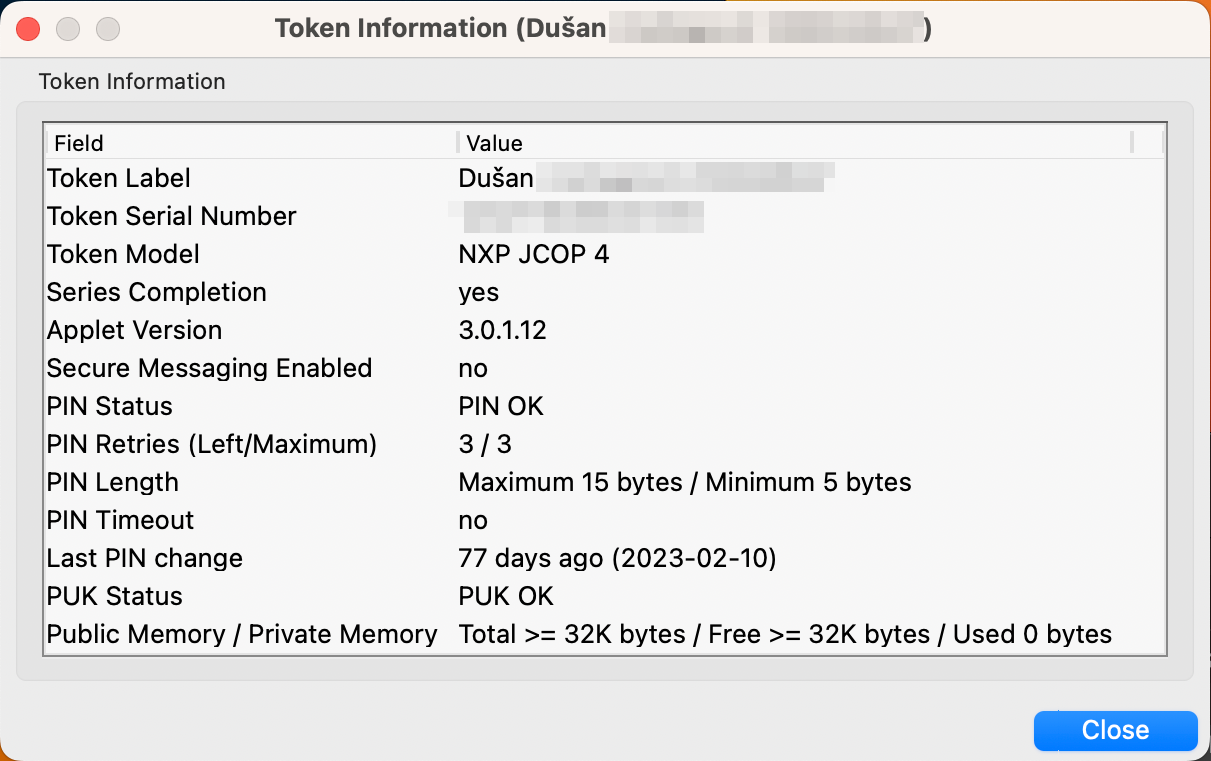Click the Token Information section heading
The width and height of the screenshot is (1211, 761).
point(131,81)
